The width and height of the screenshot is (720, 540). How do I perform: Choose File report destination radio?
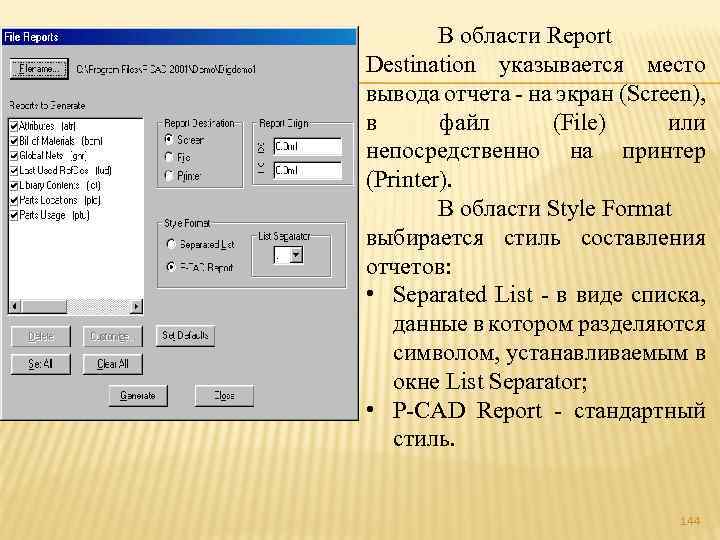(169, 158)
